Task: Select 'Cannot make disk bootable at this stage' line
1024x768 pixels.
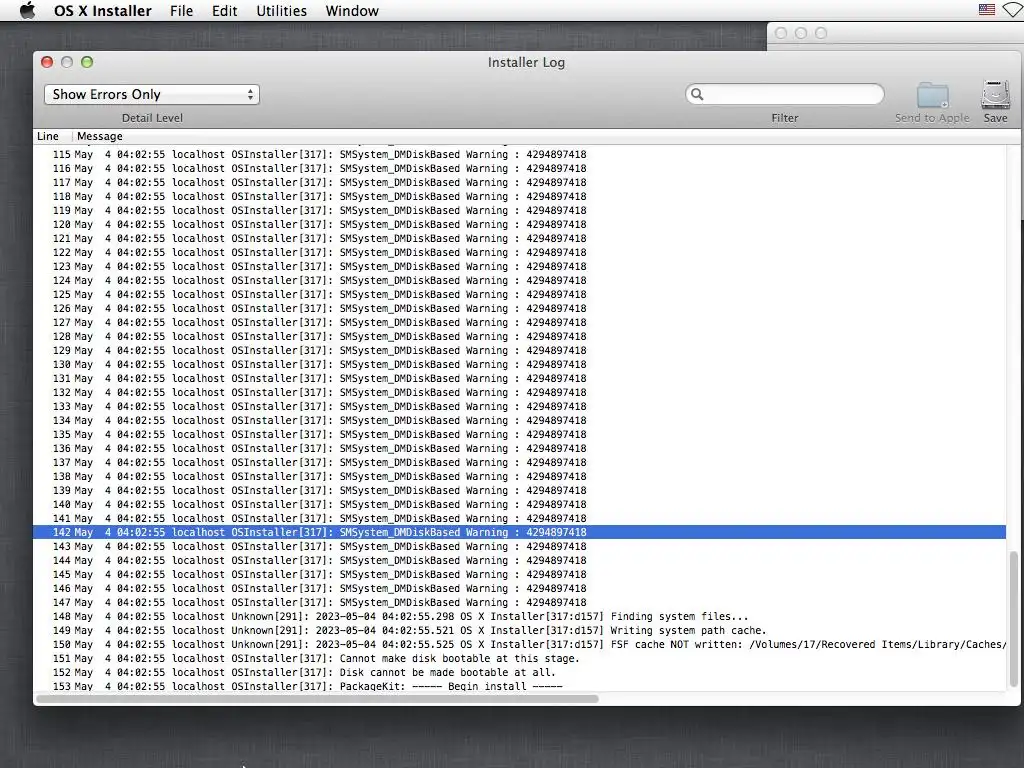Action: [x=519, y=659]
